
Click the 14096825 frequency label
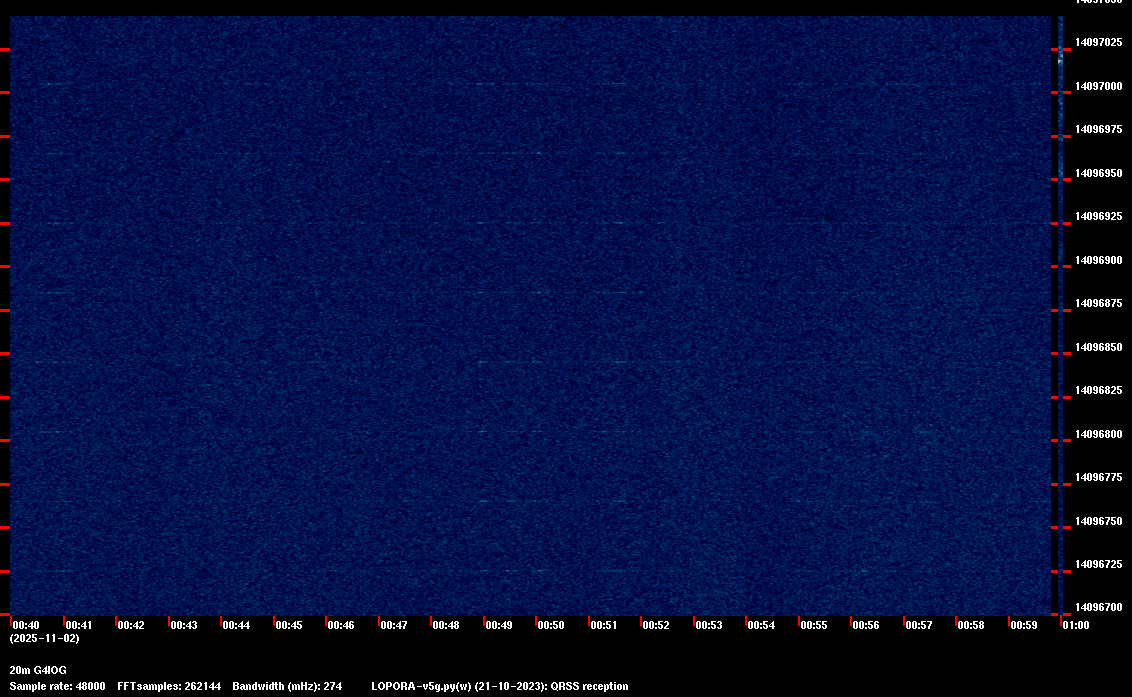[1099, 391]
